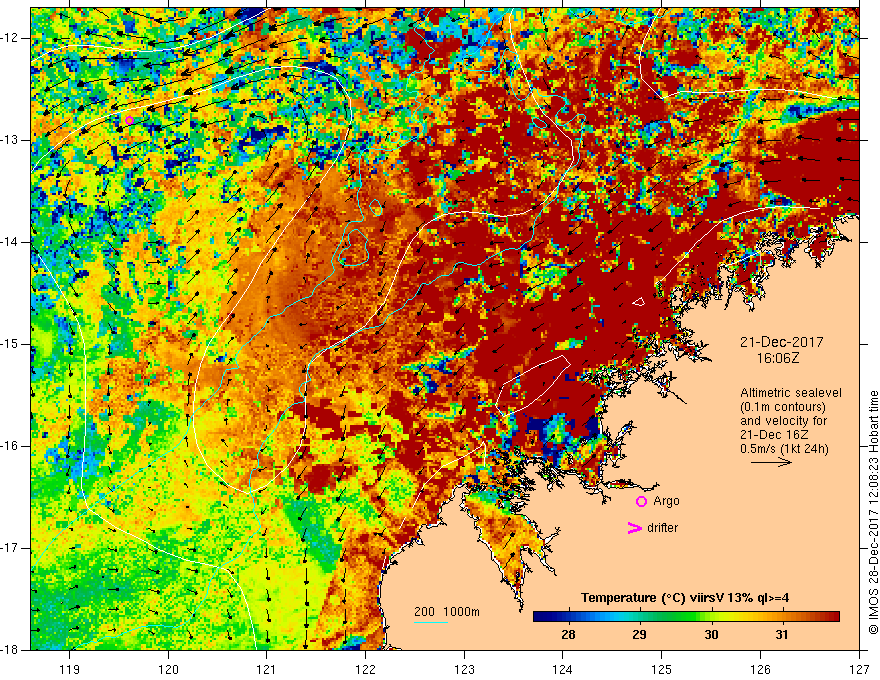This screenshot has width=880, height=680.
Task: Click the color bar value 30
Action: (x=711, y=635)
